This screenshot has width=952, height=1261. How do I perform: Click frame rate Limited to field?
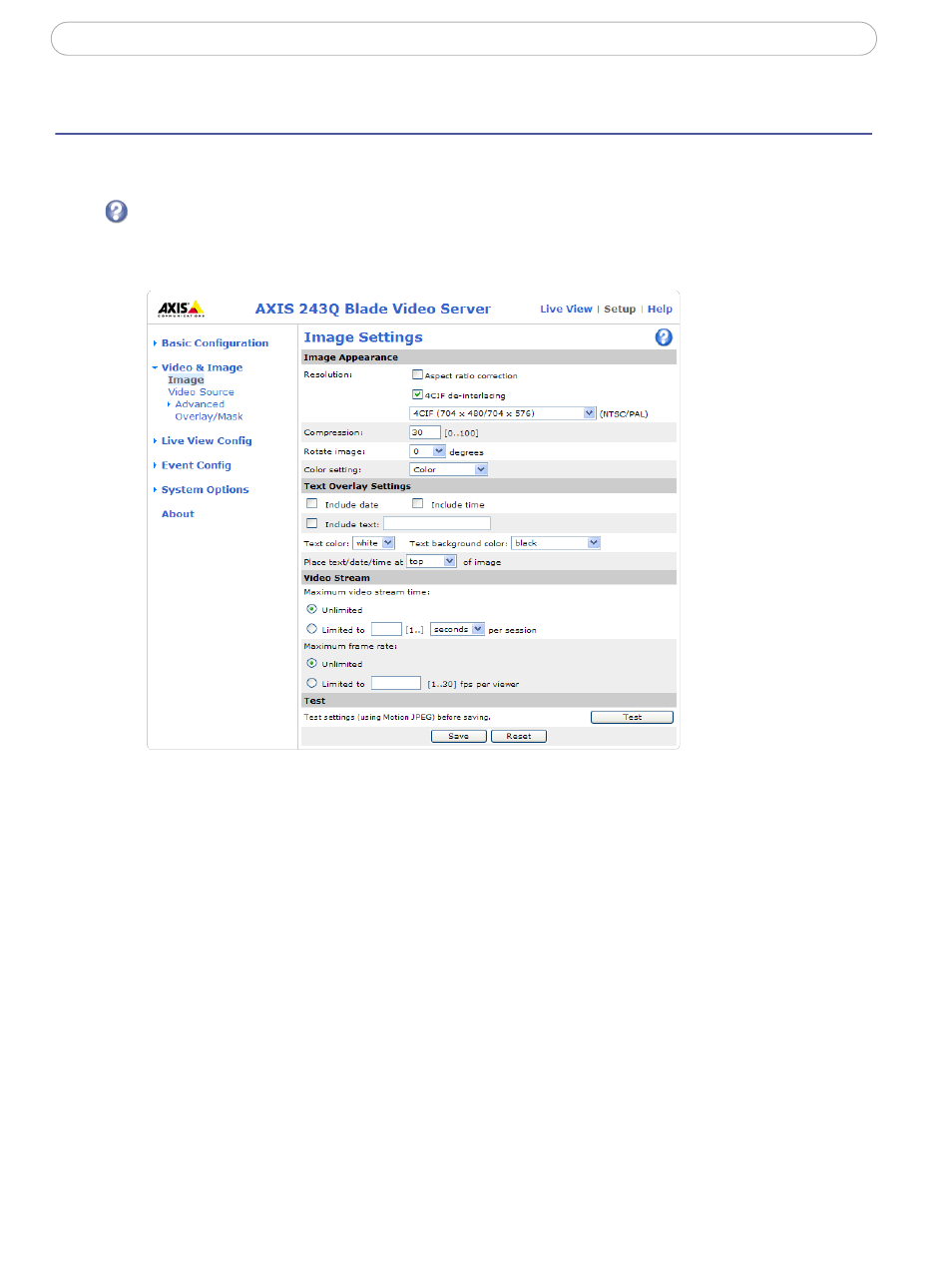[x=396, y=683]
